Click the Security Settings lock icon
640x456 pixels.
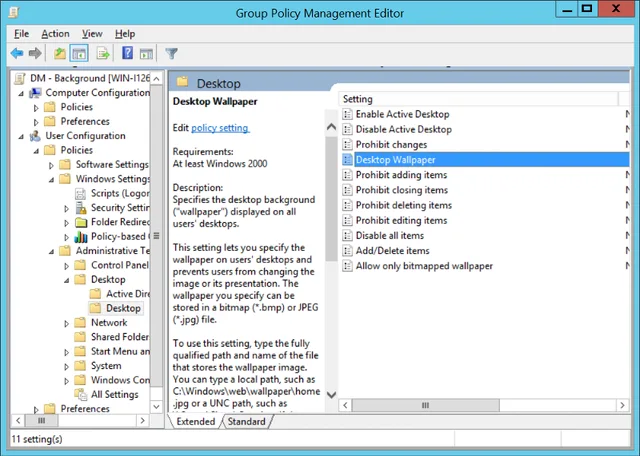click(x=81, y=208)
